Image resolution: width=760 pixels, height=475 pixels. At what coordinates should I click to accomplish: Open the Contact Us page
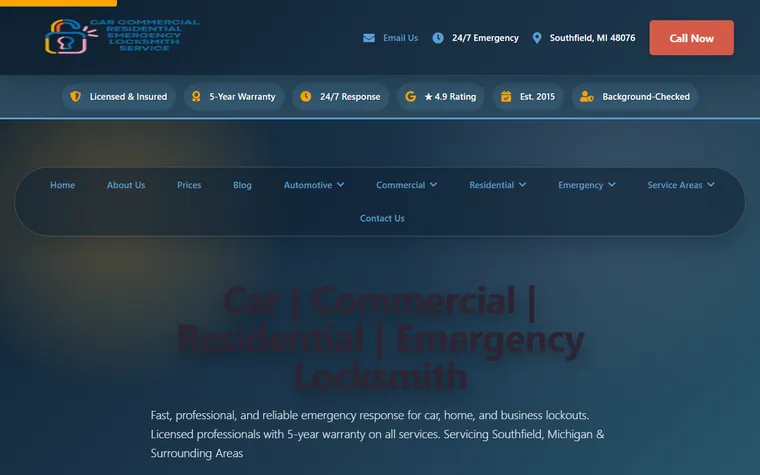pos(382,219)
